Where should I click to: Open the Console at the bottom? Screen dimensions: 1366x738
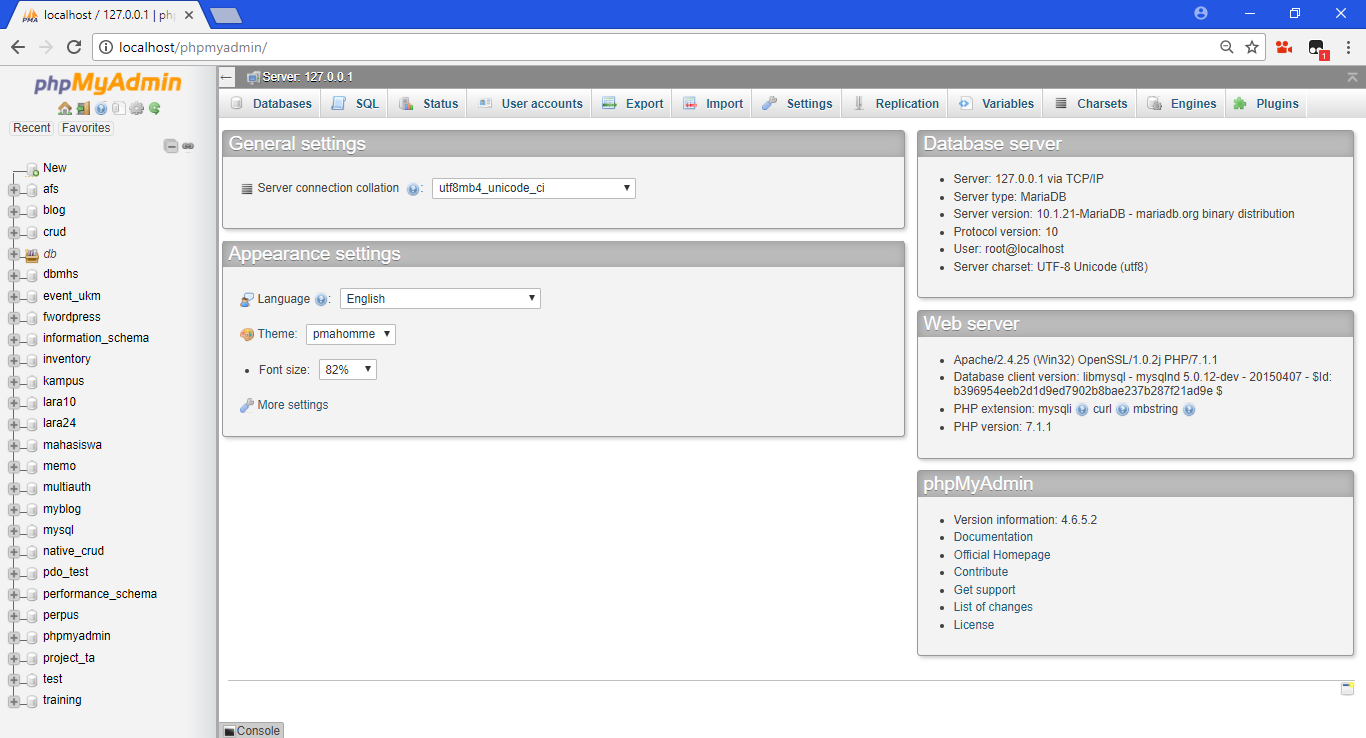pos(250,730)
